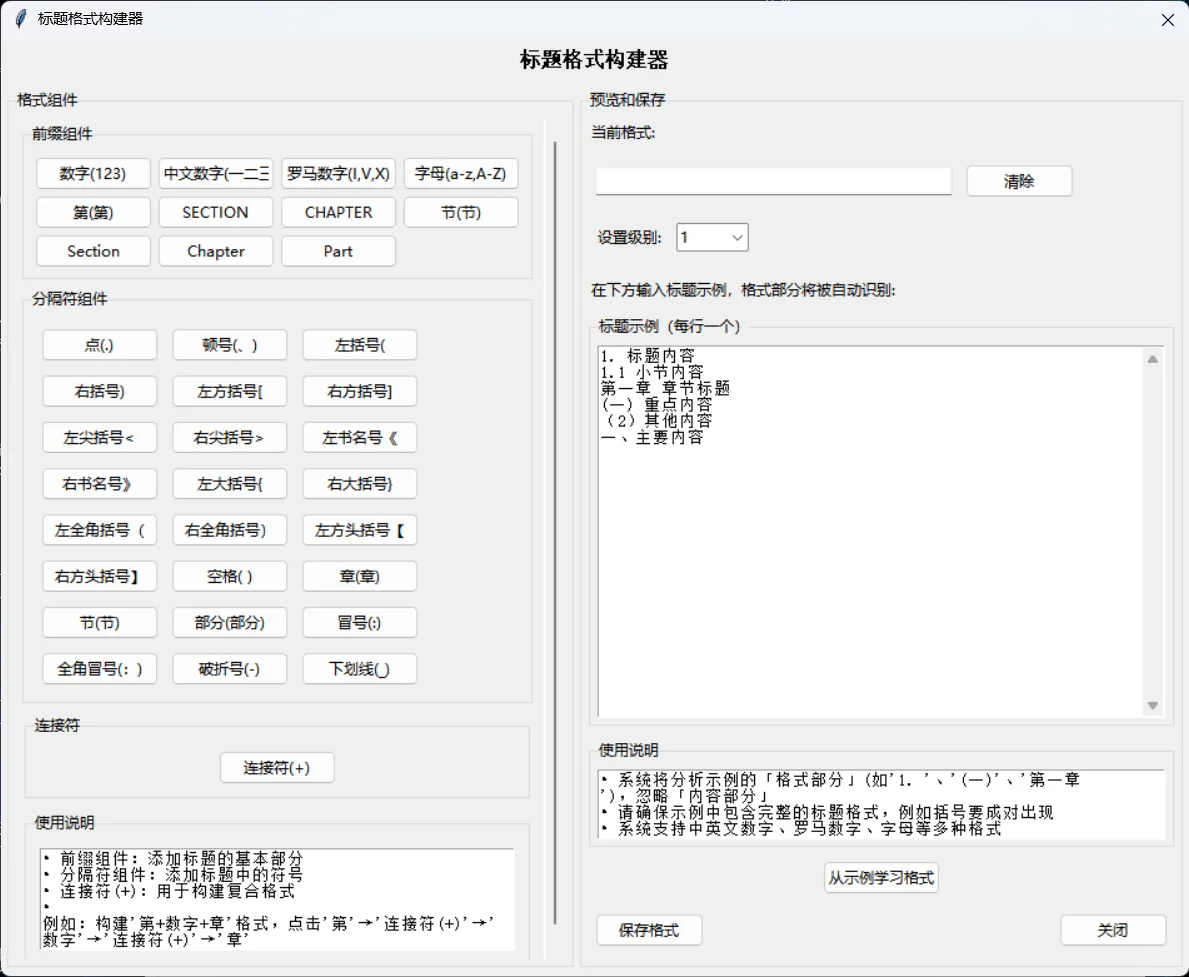Click the 第(第) prefix button
Viewport: 1189px width, 977px height.
coord(92,212)
